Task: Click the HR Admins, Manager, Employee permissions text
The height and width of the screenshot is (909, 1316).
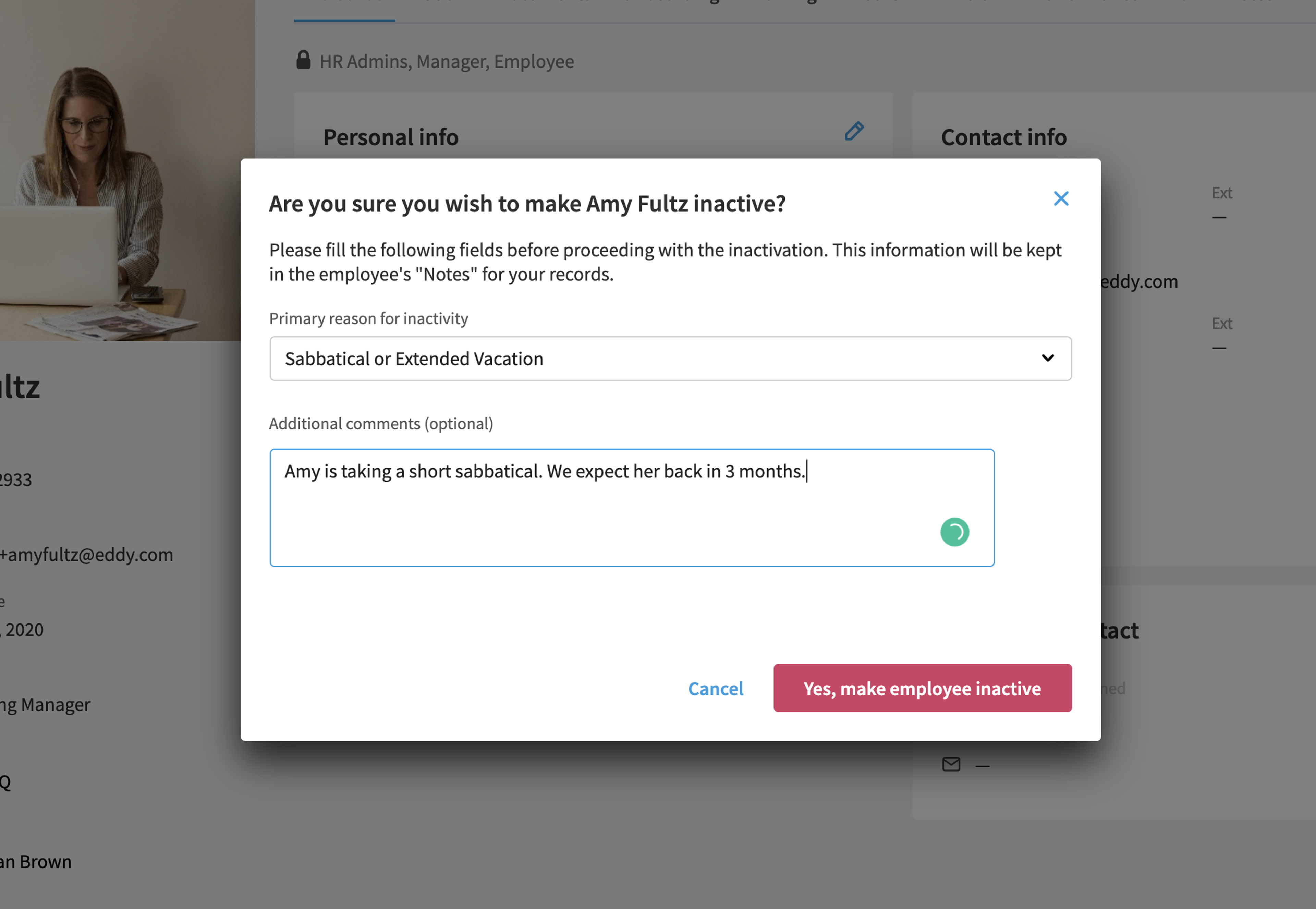Action: point(447,61)
